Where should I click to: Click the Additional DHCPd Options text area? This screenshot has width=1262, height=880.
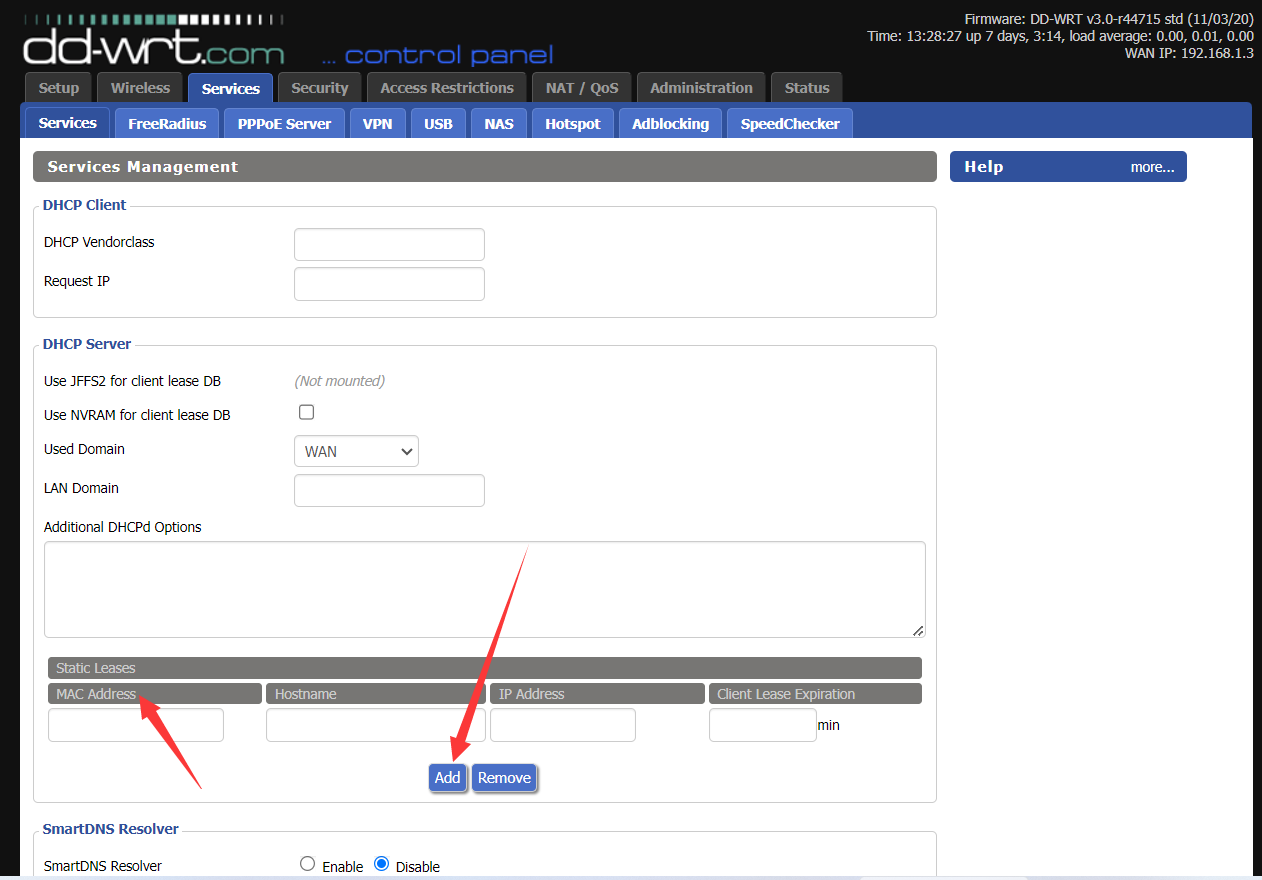pyautogui.click(x=484, y=589)
